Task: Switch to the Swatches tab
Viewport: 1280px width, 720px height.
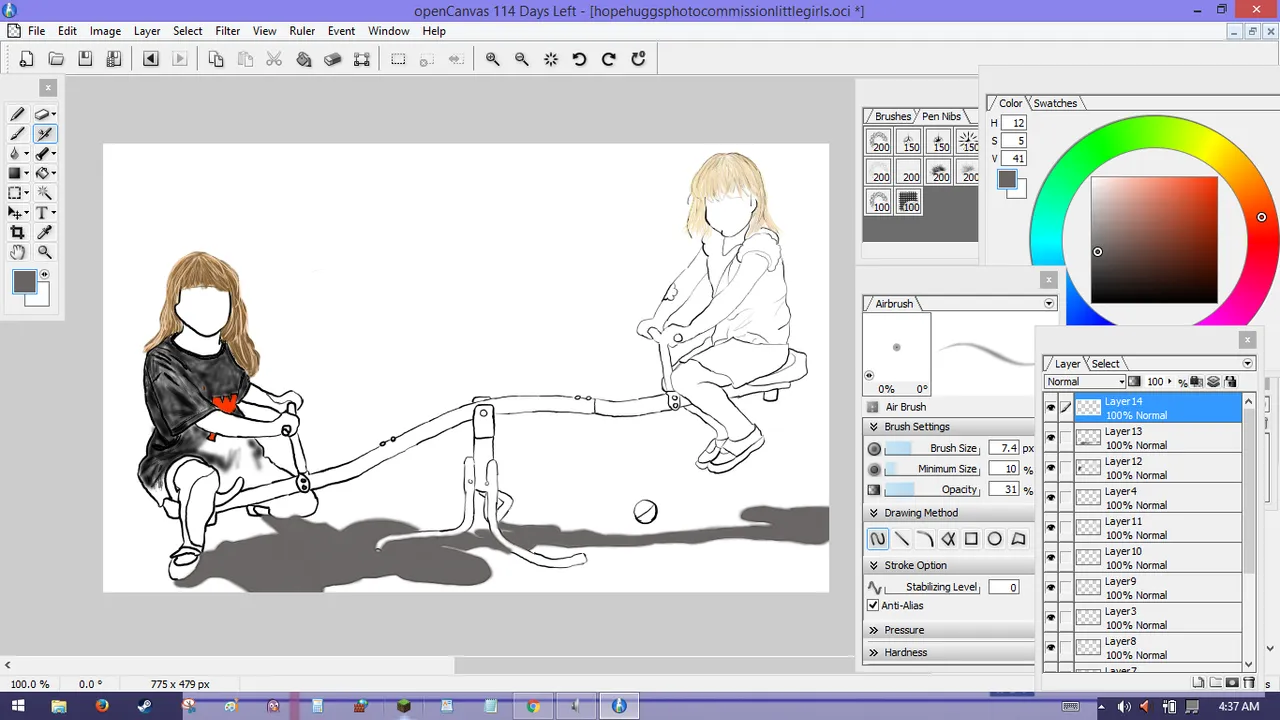Action: click(x=1055, y=103)
